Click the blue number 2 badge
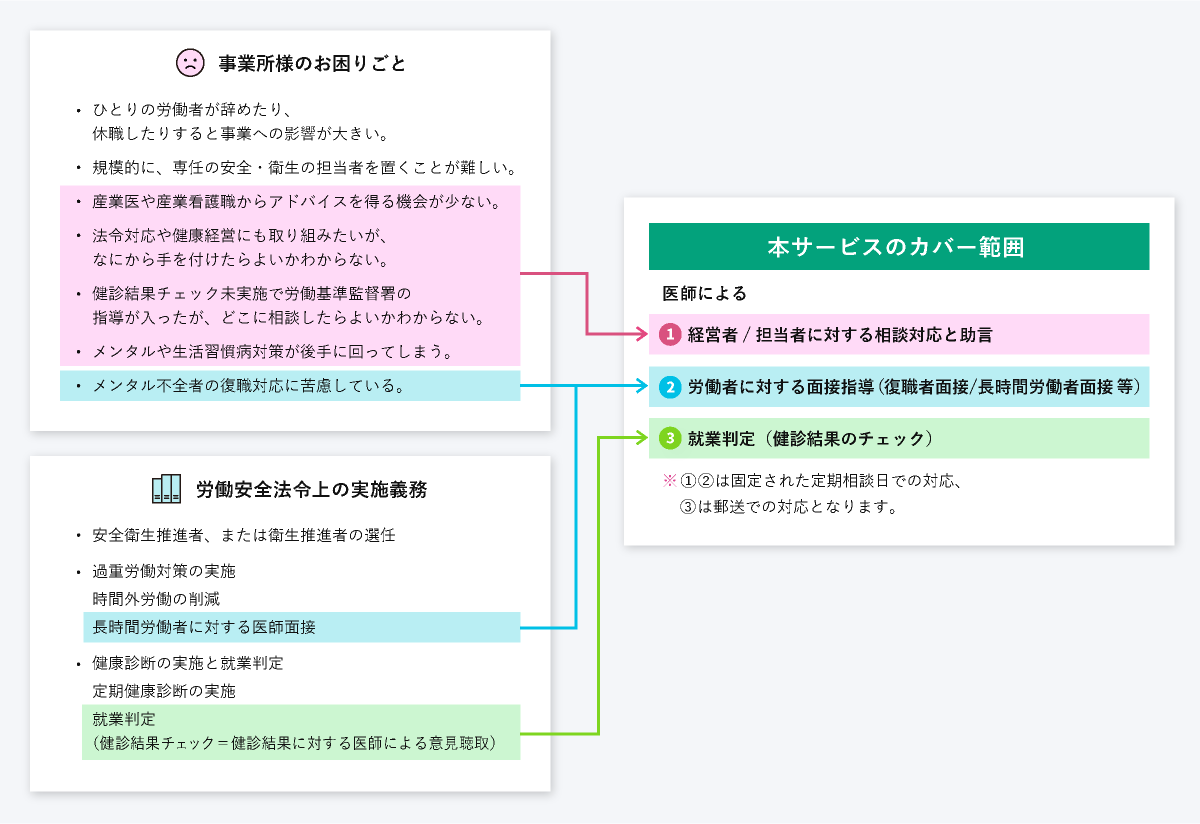 (670, 386)
